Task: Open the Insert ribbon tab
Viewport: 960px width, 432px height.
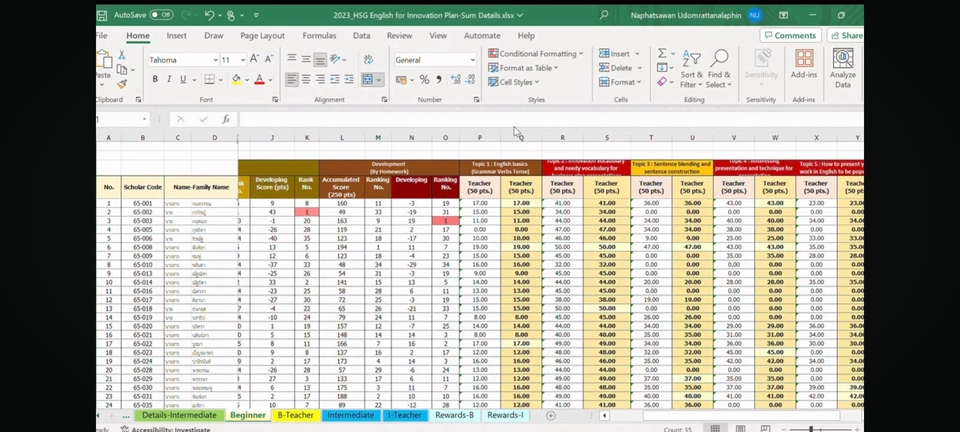Action: pos(176,35)
